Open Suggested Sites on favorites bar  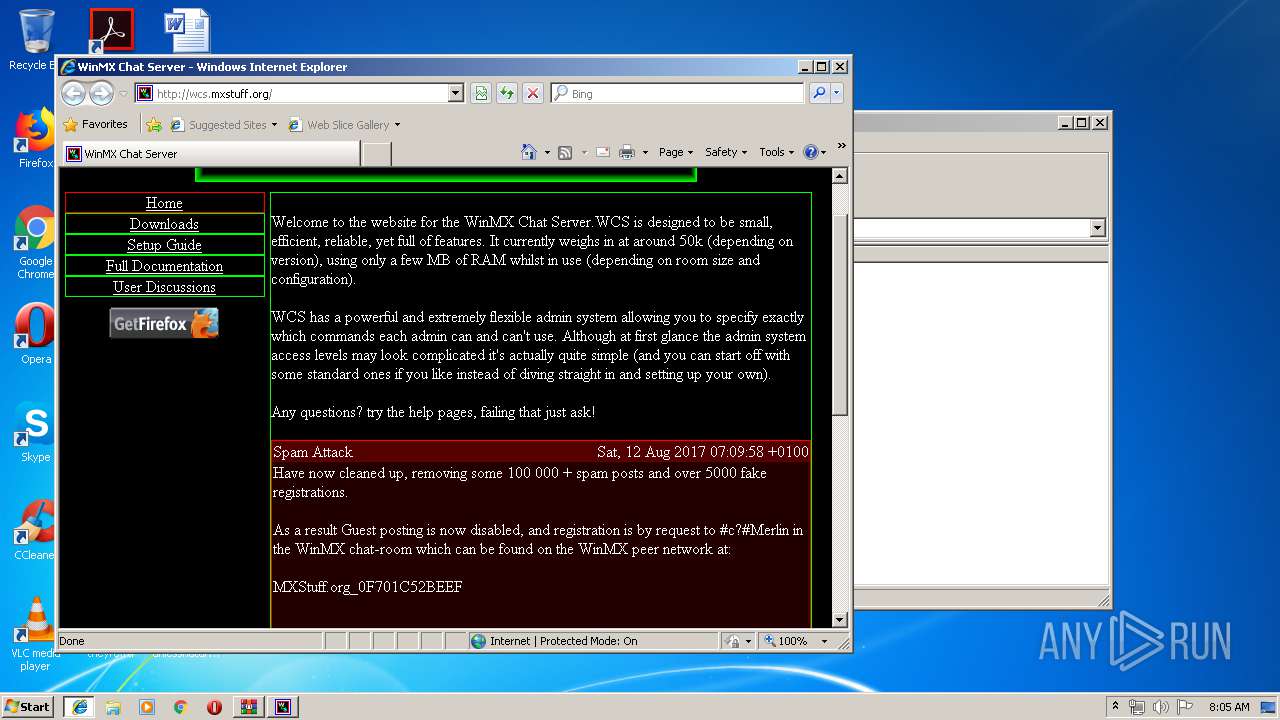pos(223,125)
